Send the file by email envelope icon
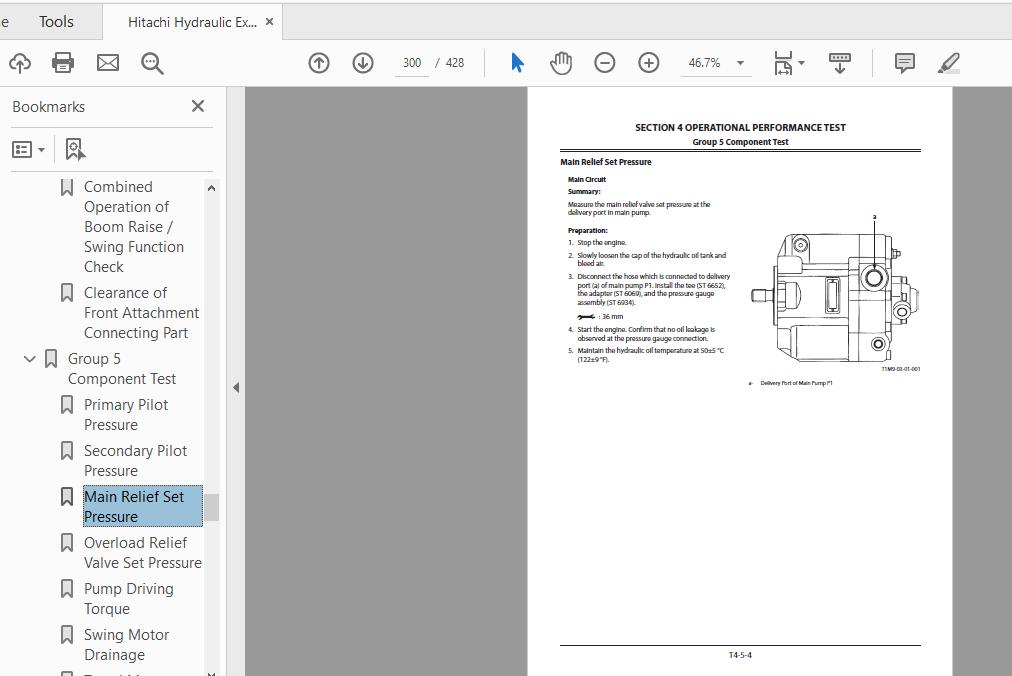Viewport: 1012px width, 676px height. (108, 63)
